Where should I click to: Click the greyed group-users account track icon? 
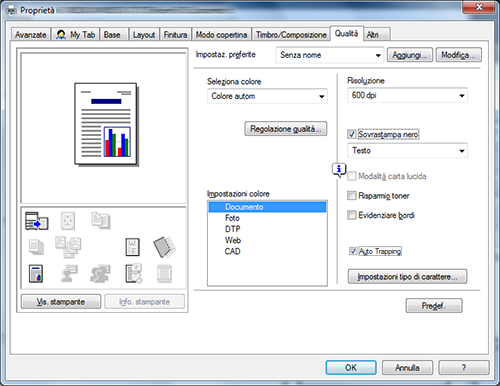100,274
